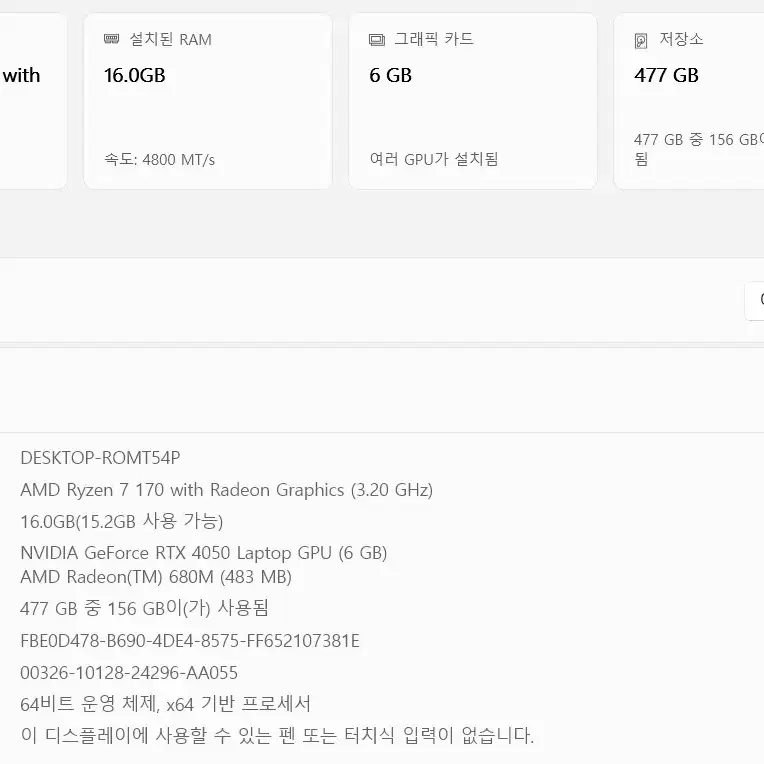Select the device name DESKTOP-ROMT54P
764x764 pixels.
100,458
